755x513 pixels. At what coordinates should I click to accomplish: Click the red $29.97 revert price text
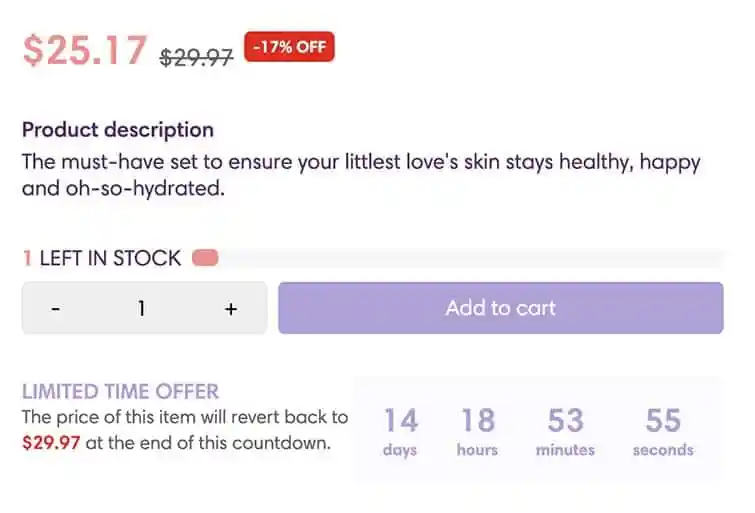[51, 443]
